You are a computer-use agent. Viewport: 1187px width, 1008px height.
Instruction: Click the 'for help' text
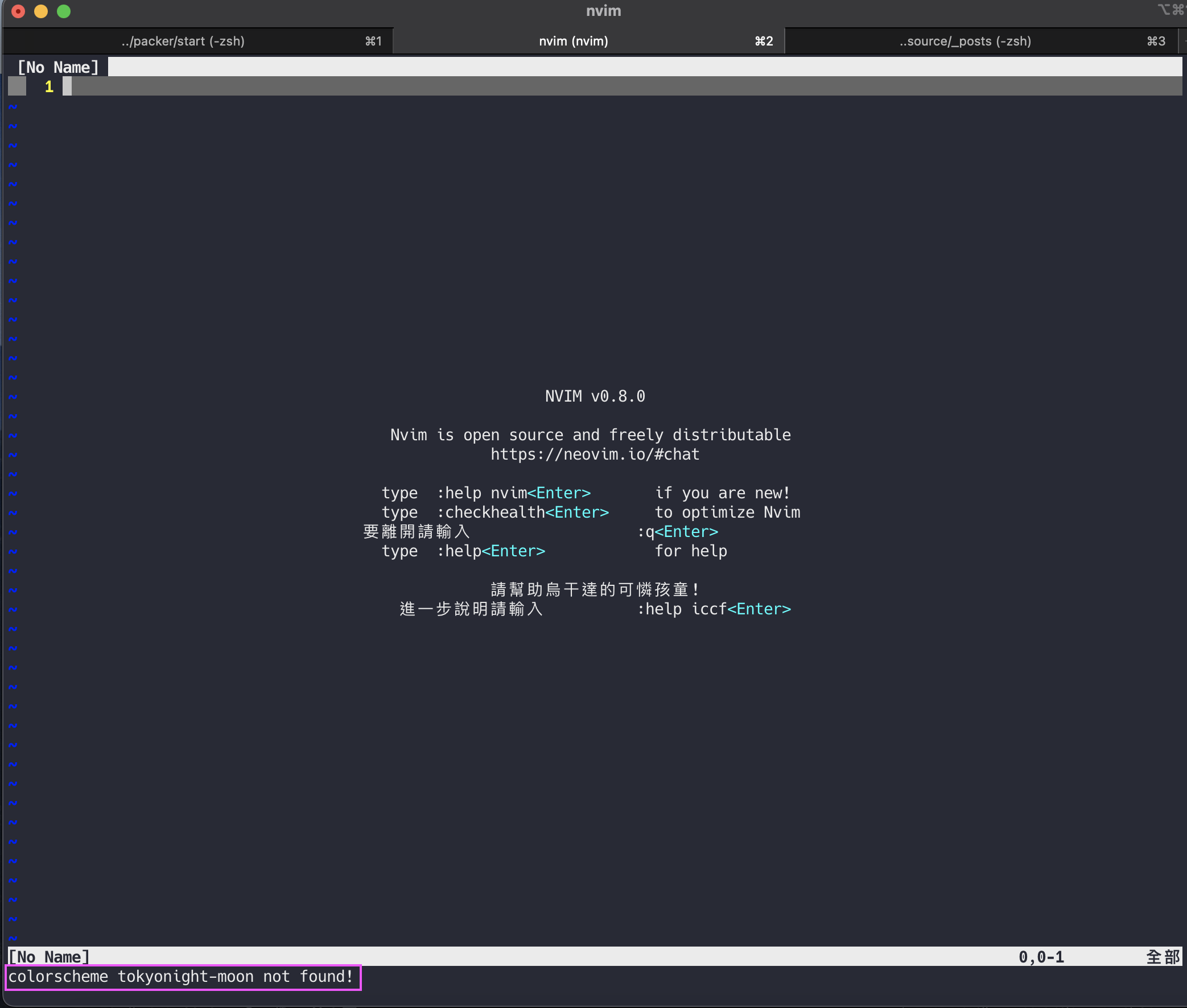(x=691, y=551)
